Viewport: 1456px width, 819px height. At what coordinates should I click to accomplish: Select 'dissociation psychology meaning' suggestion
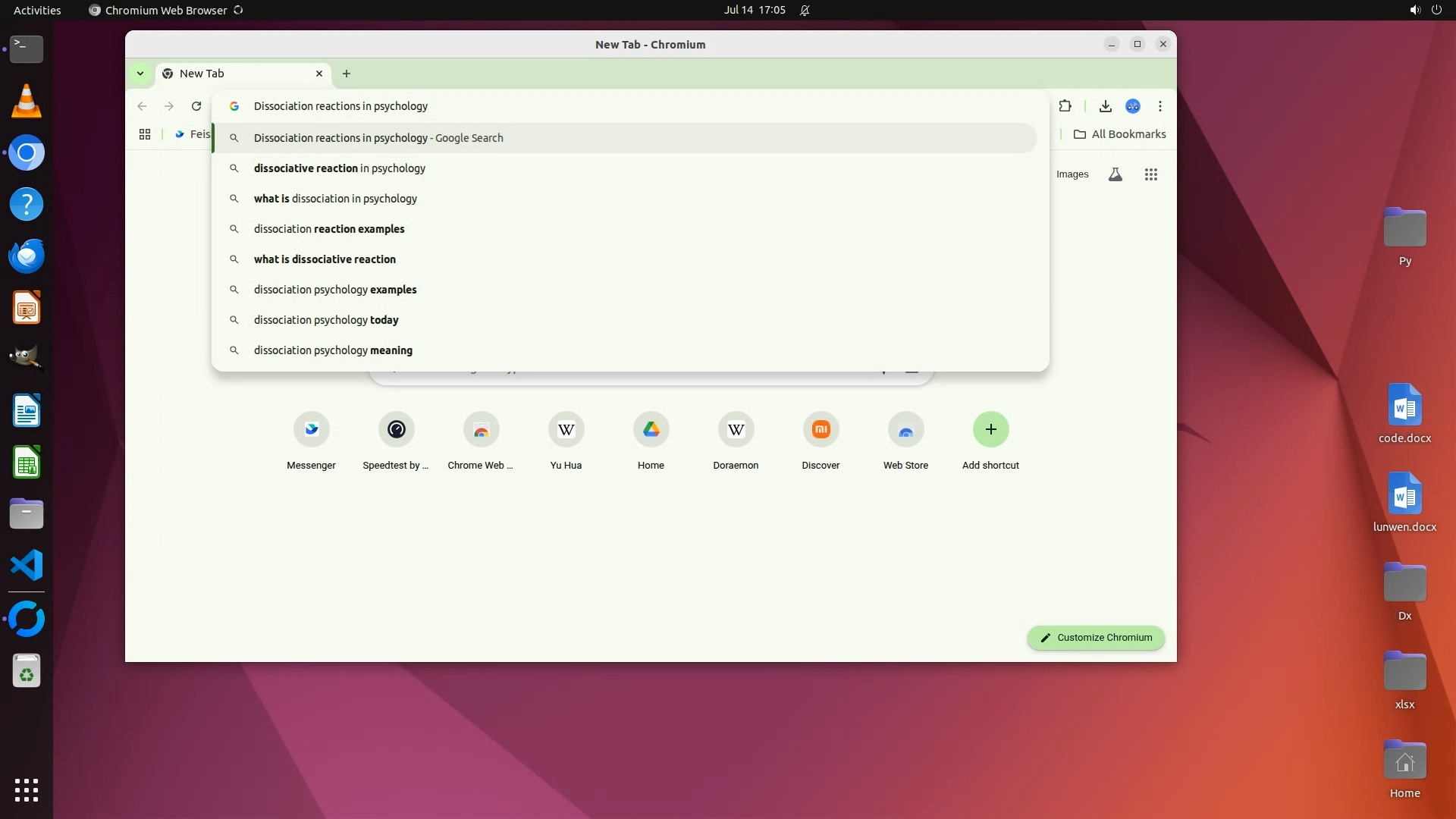coord(333,350)
